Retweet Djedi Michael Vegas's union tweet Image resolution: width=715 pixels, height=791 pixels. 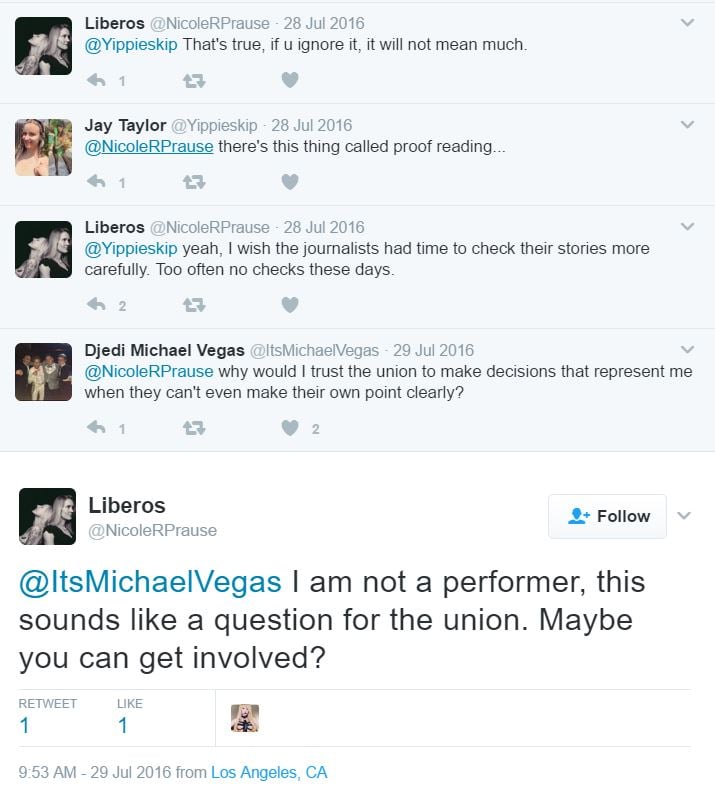click(x=193, y=428)
